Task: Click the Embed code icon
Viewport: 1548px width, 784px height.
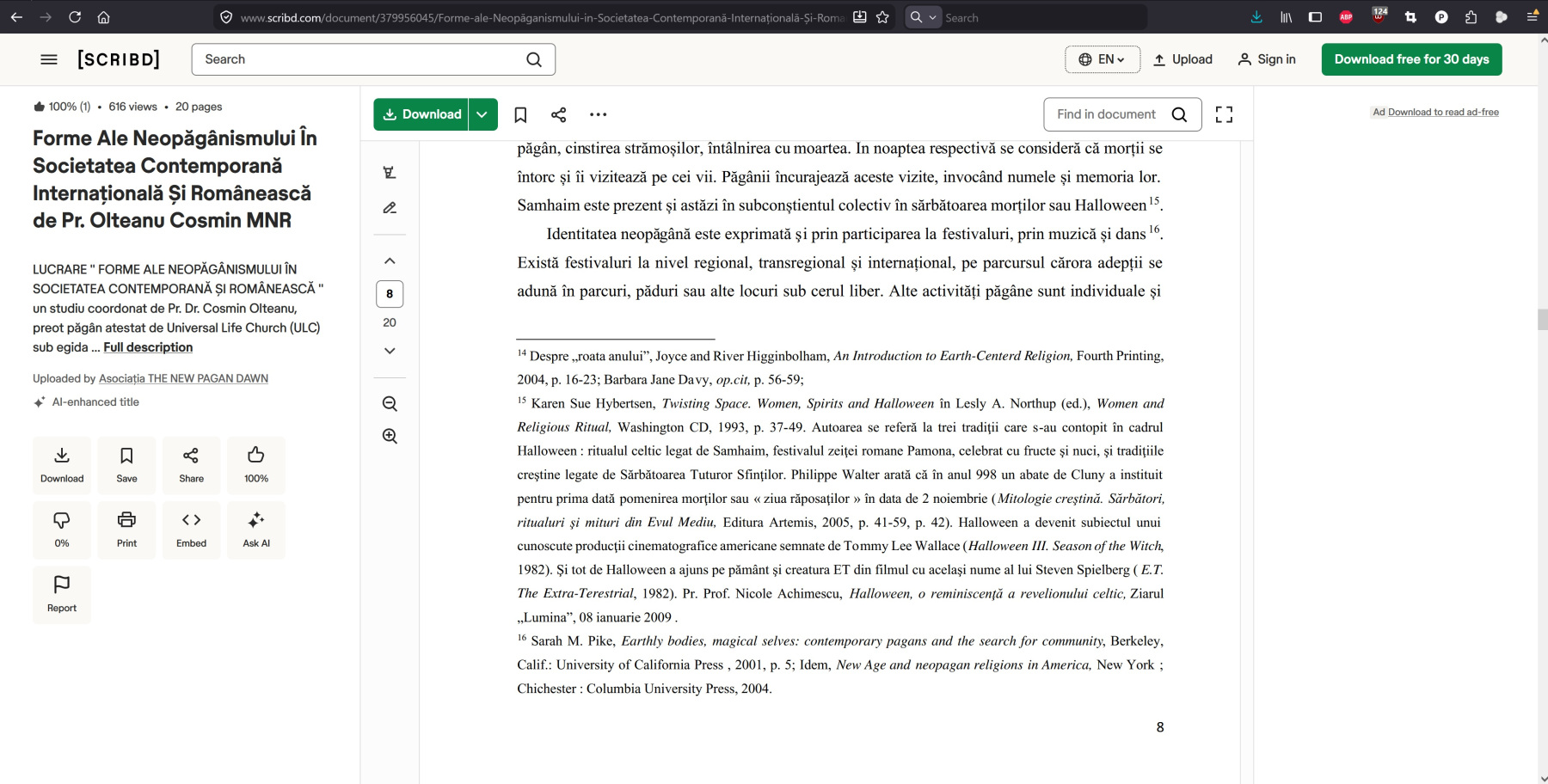Action: [x=191, y=530]
